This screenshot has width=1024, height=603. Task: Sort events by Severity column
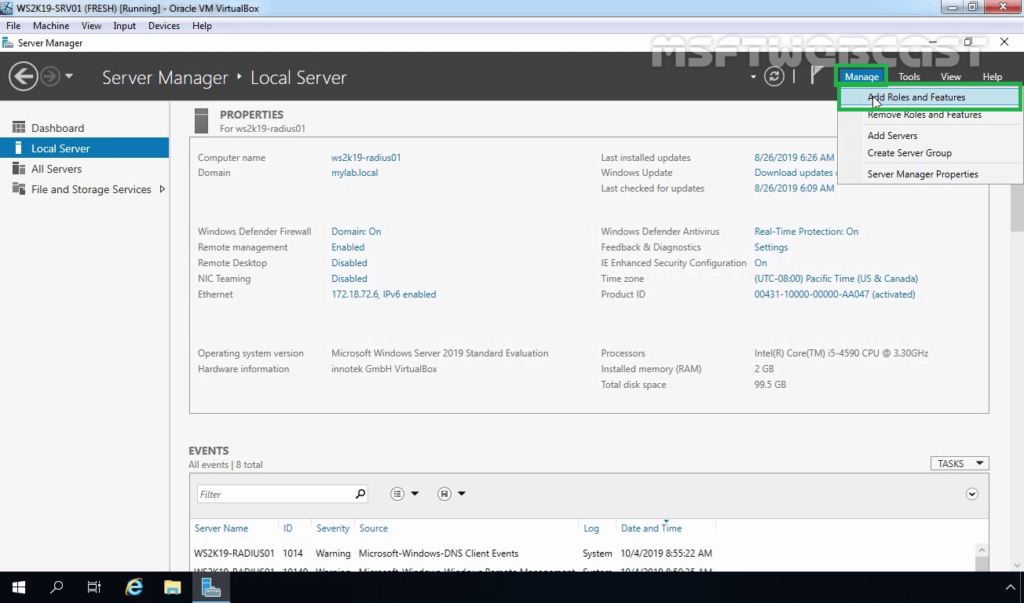tap(332, 529)
